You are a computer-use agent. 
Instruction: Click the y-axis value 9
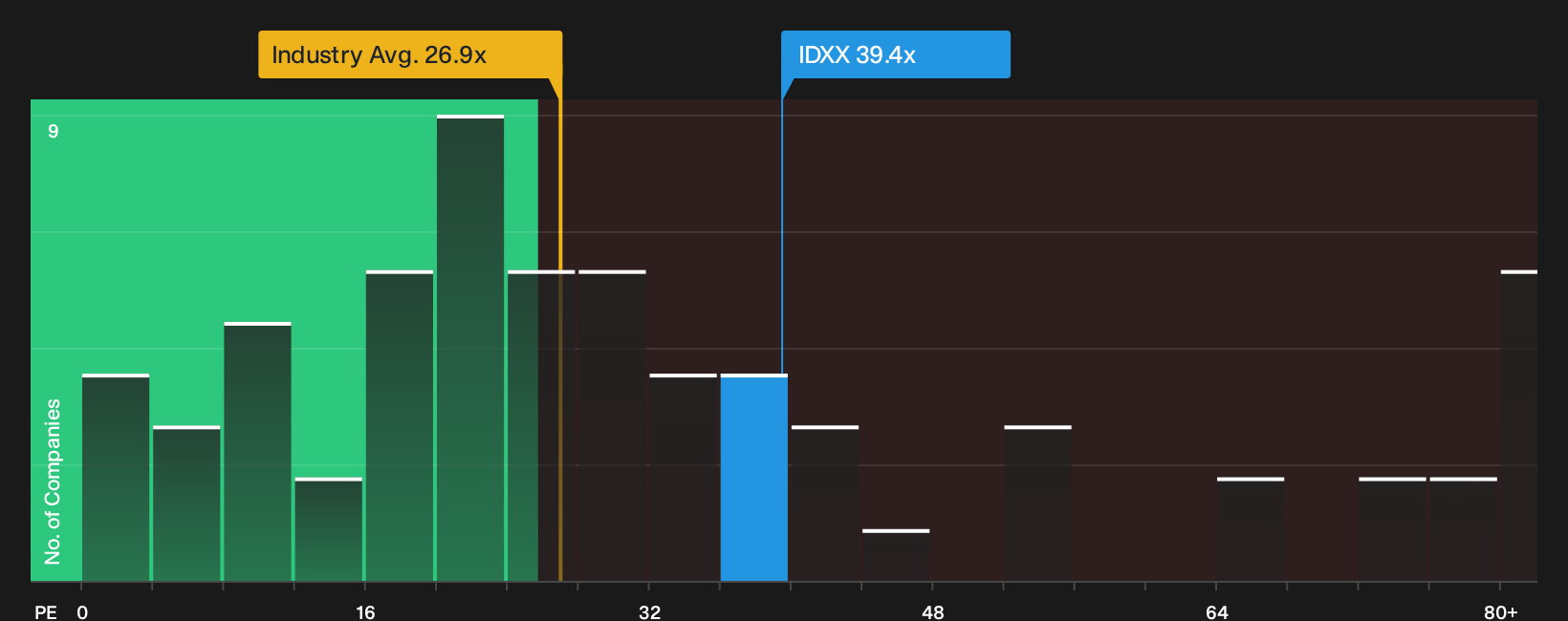coord(54,131)
